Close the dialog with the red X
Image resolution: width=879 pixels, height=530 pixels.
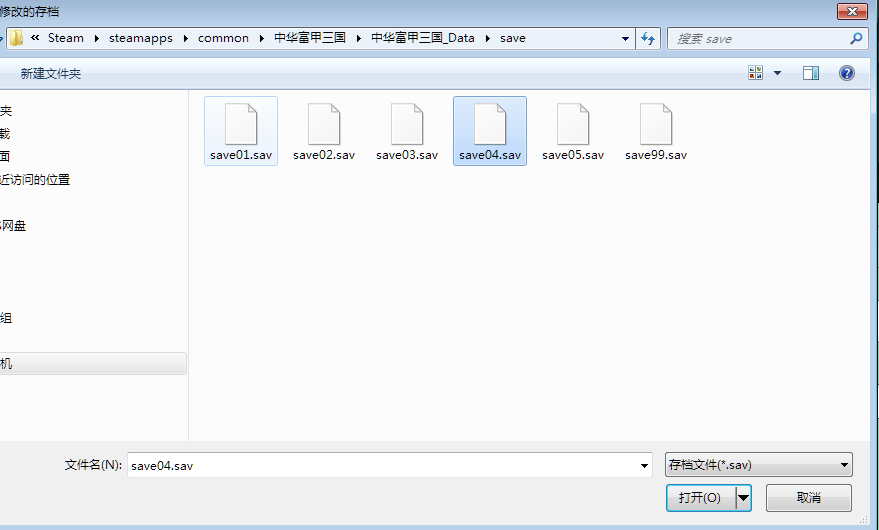tap(852, 11)
